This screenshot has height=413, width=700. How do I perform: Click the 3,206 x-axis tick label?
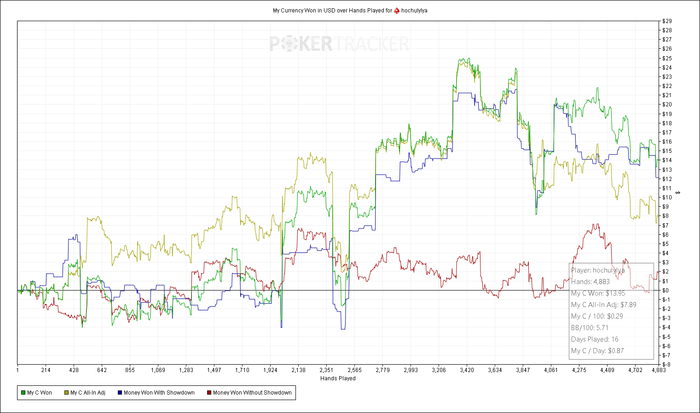(x=439, y=370)
